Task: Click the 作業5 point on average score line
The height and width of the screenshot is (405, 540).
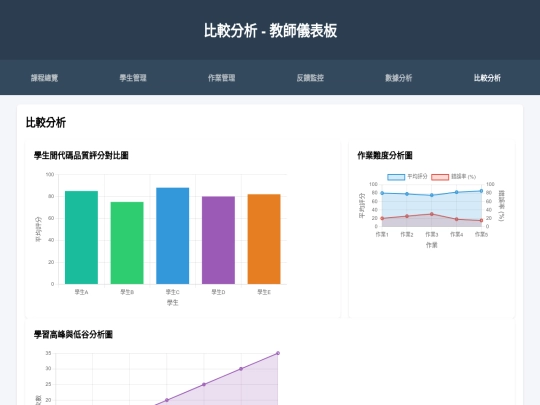Action: pos(481,191)
